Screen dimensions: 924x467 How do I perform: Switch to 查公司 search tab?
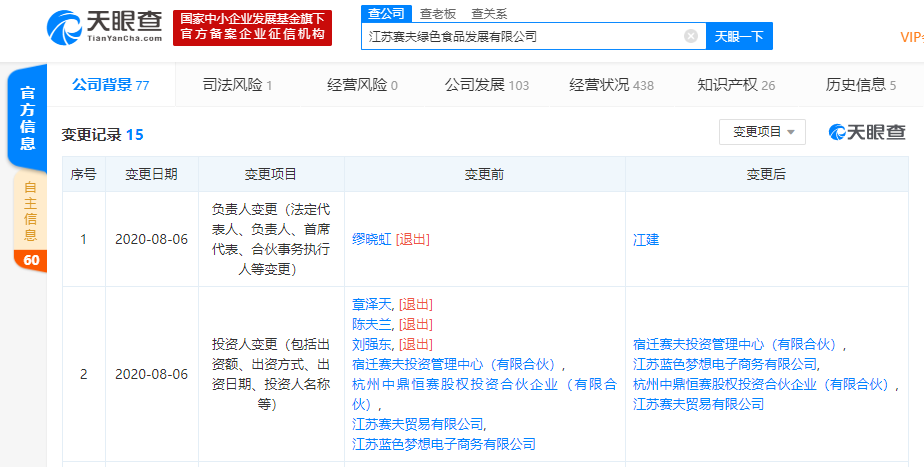click(386, 13)
